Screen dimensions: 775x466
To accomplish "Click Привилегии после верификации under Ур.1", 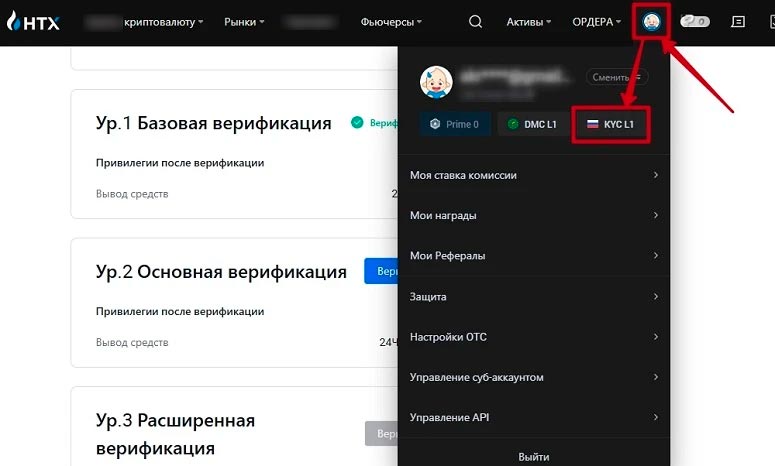I will [180, 163].
